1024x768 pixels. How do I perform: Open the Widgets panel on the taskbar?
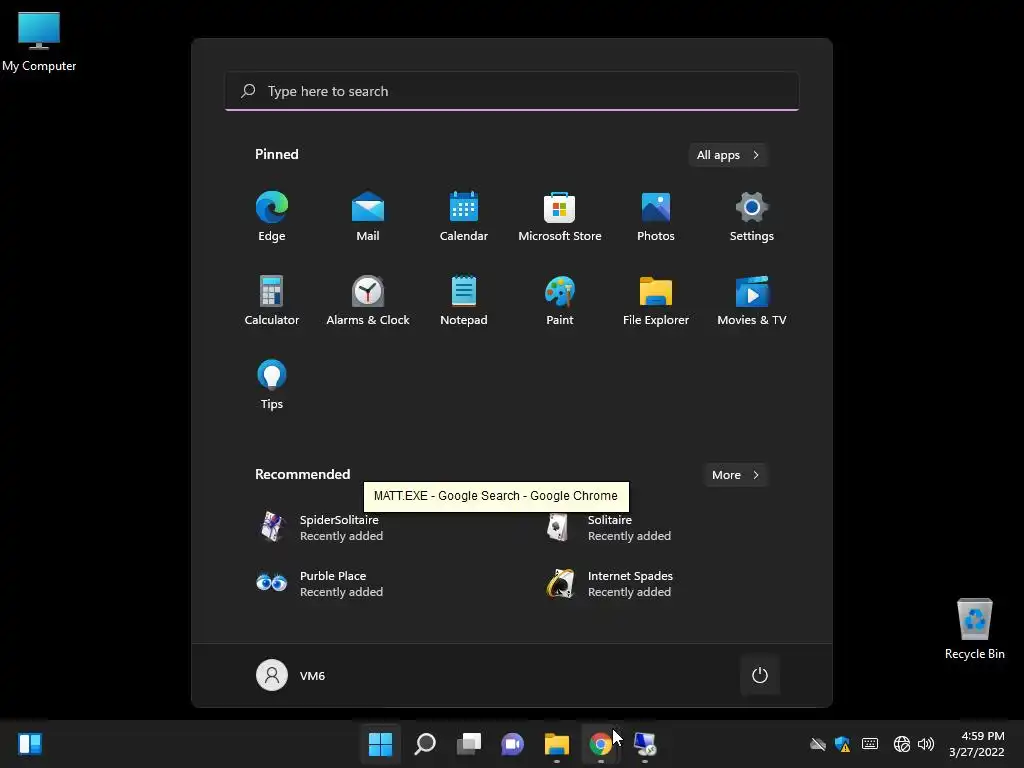click(30, 743)
